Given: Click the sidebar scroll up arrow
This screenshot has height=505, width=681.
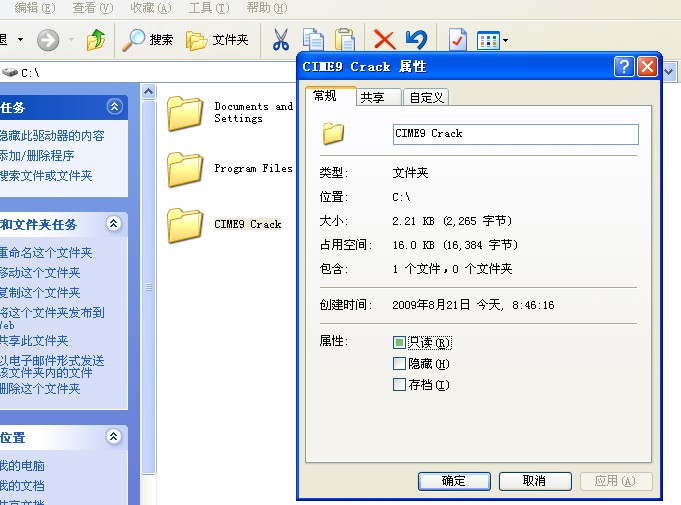Looking at the screenshot, I should pos(149,92).
